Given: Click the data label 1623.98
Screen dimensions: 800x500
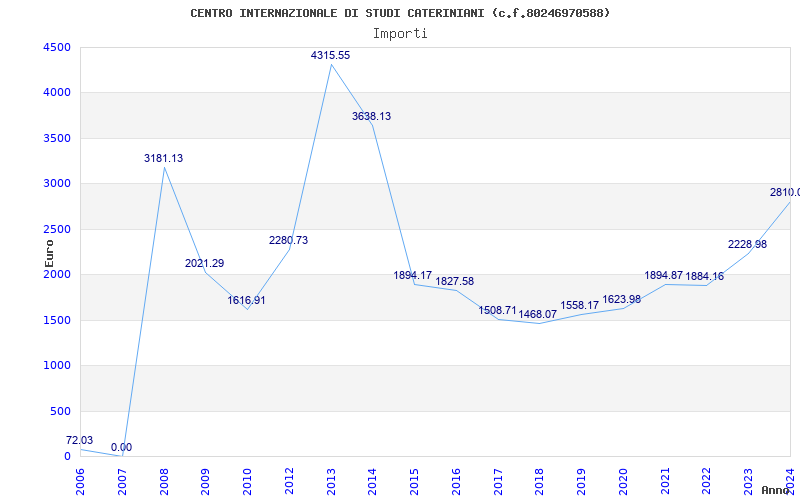Looking at the screenshot, I should [621, 299].
